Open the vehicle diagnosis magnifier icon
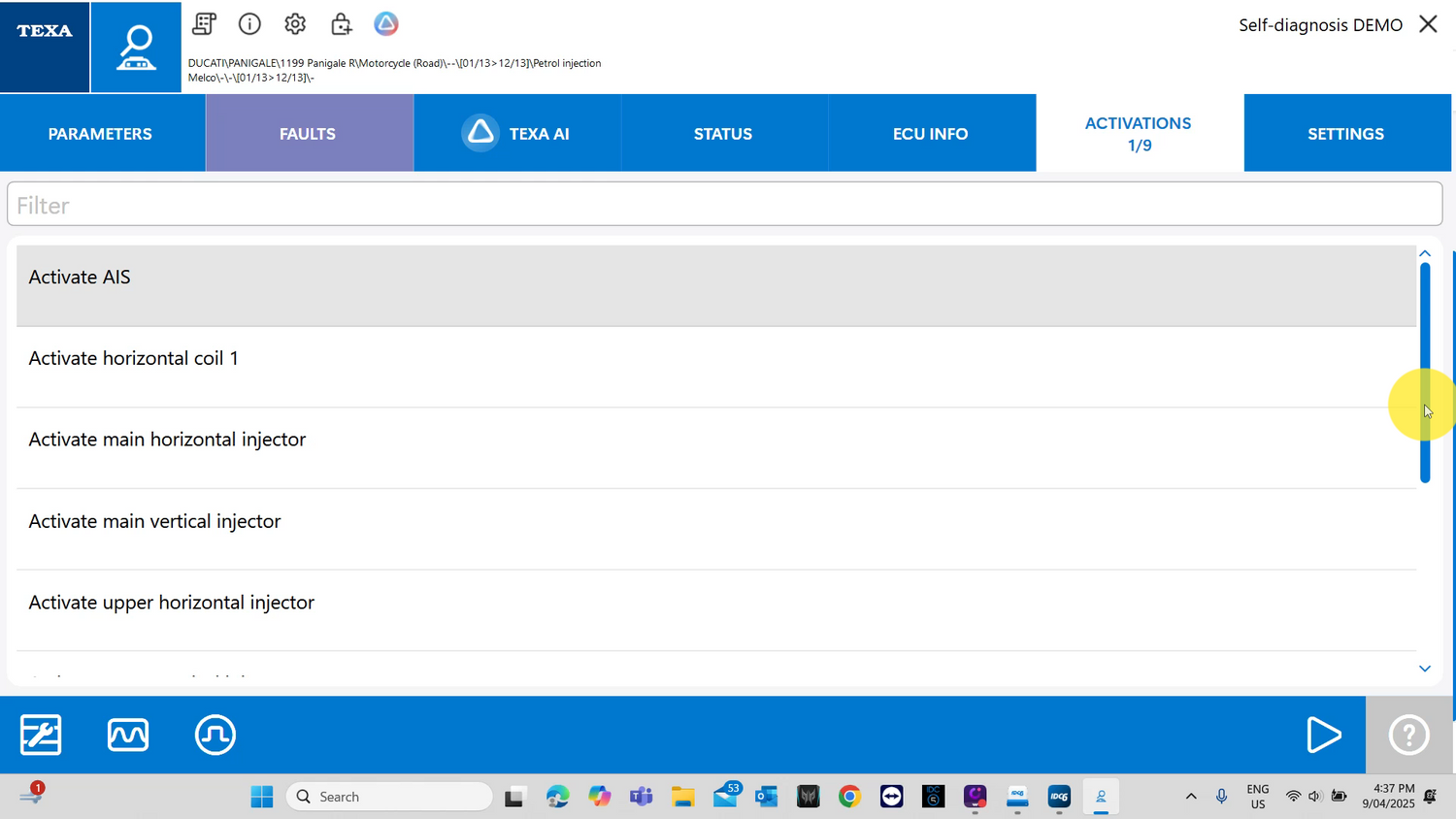Viewport: 1456px width, 819px height. point(136,47)
